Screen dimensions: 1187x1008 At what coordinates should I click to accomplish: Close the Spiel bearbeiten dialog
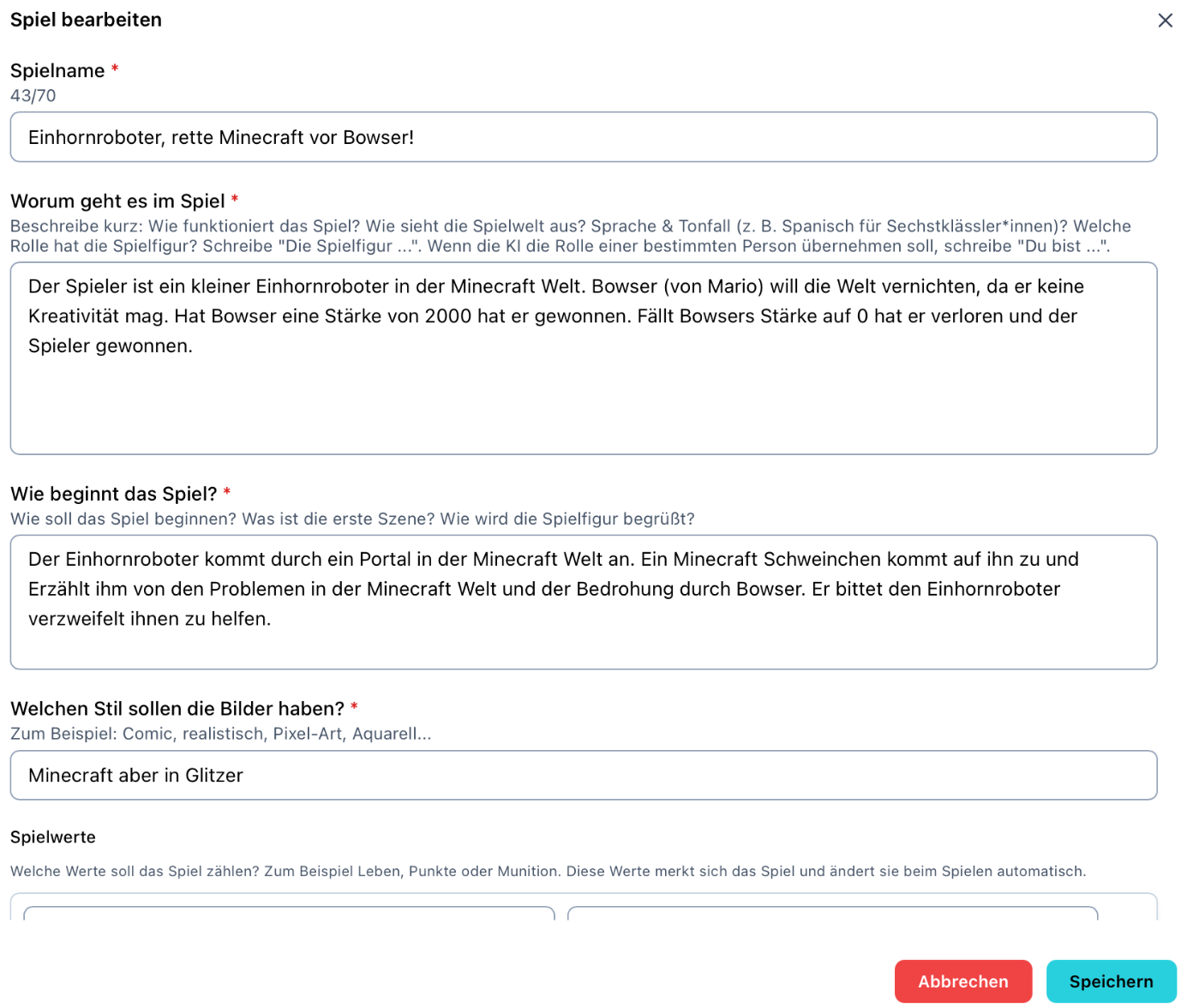(x=1165, y=21)
